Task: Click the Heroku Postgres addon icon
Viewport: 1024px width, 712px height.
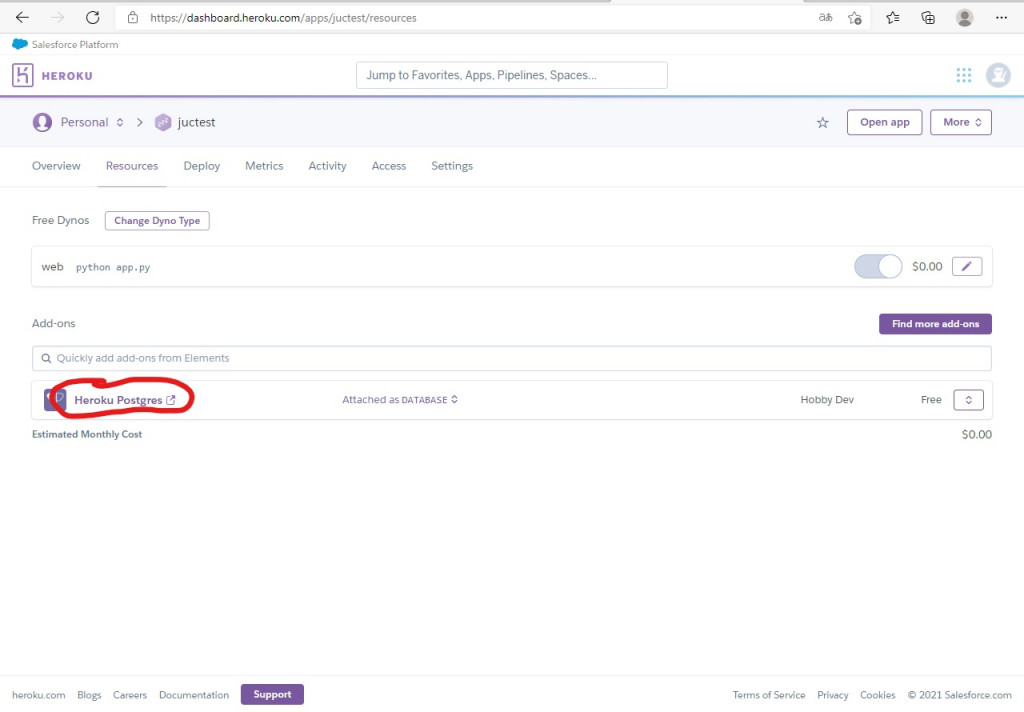Action: (55, 400)
